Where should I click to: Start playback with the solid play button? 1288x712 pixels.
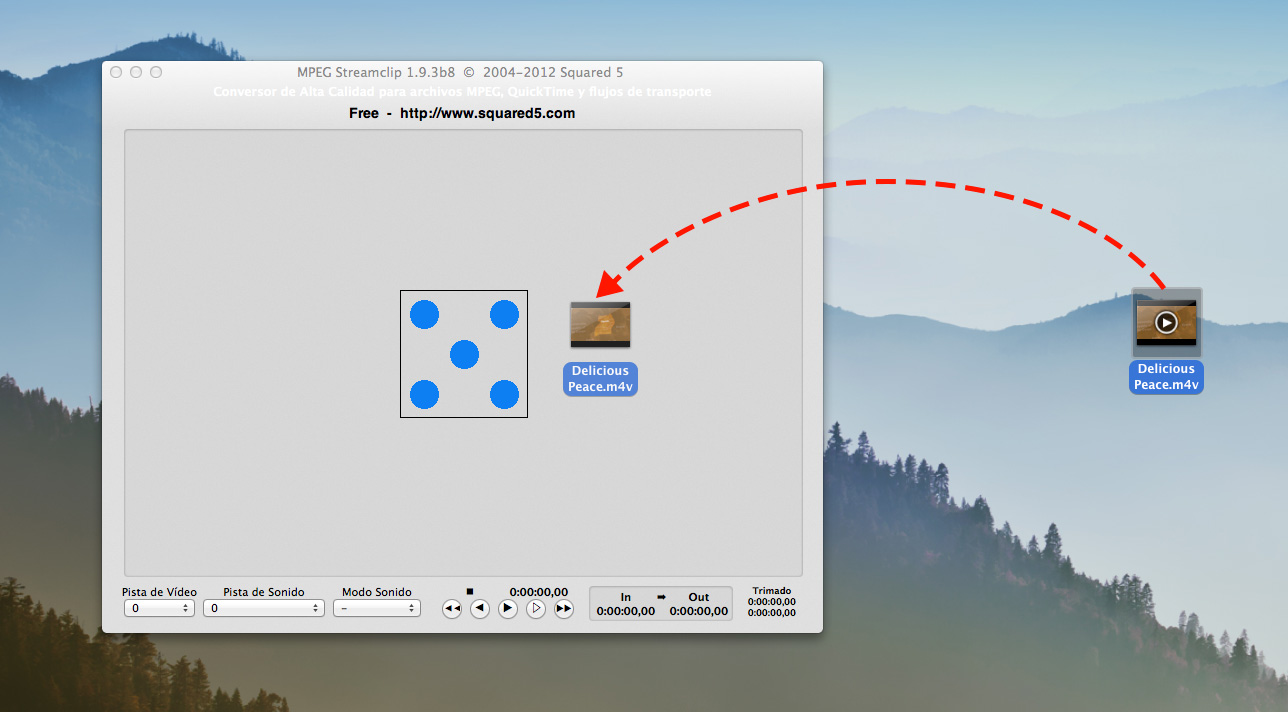tap(508, 608)
